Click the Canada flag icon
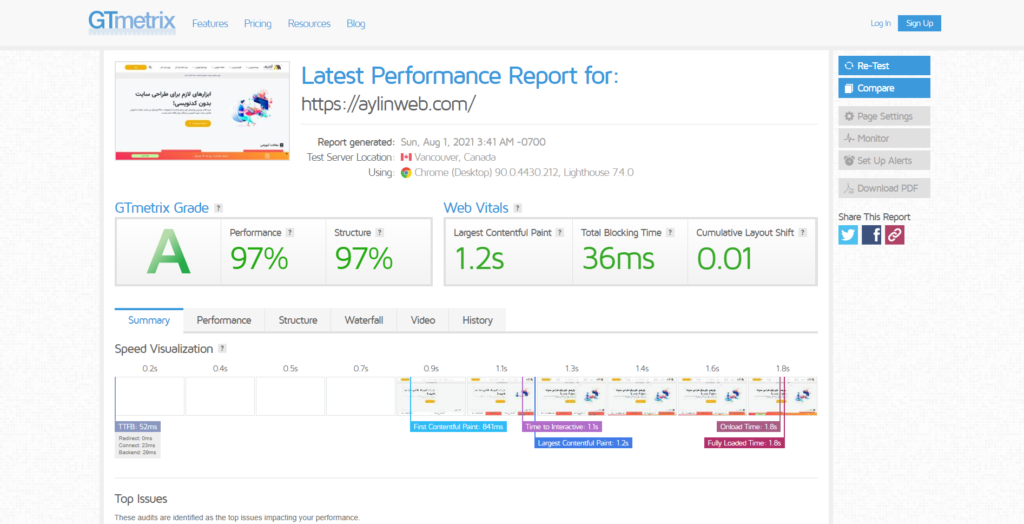The height and width of the screenshot is (524, 1024). point(406,157)
